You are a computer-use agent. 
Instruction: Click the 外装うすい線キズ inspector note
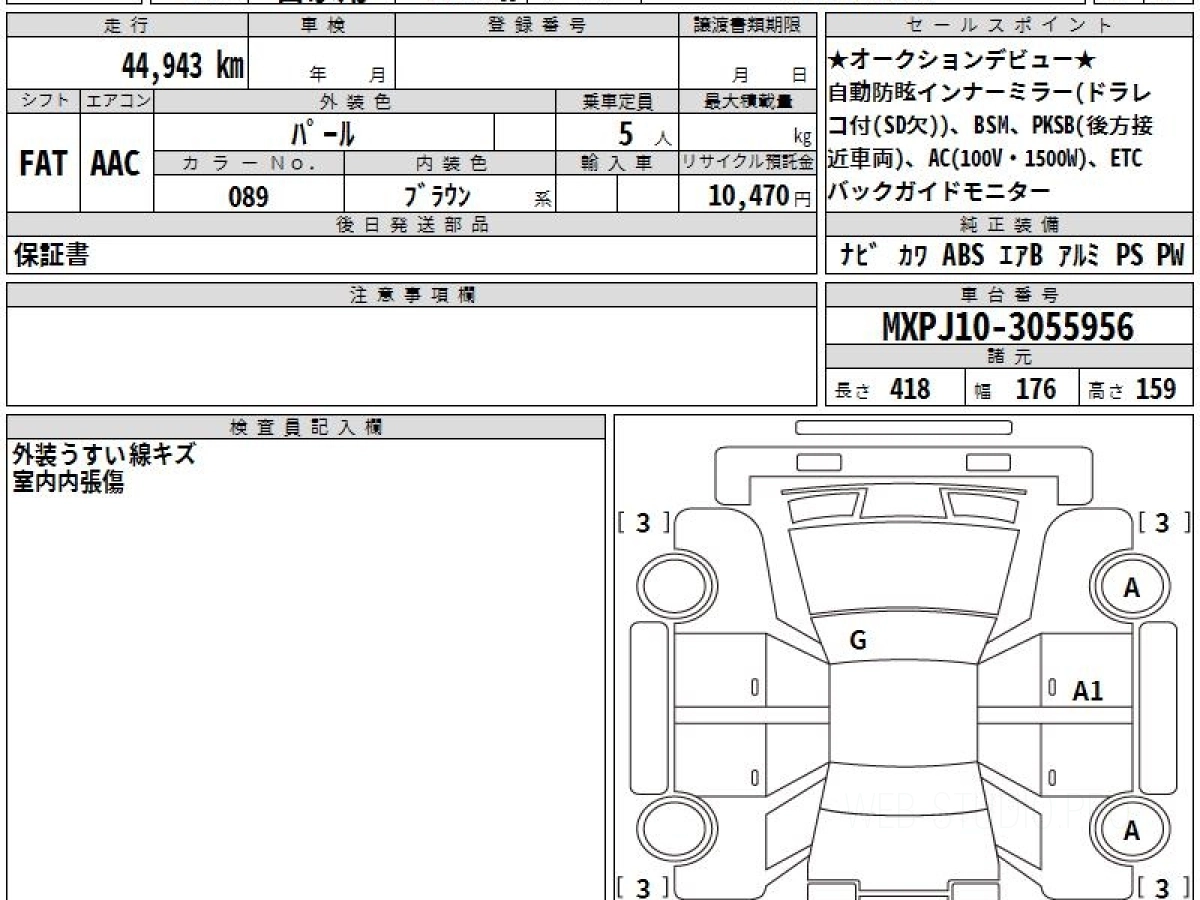pyautogui.click(x=104, y=456)
